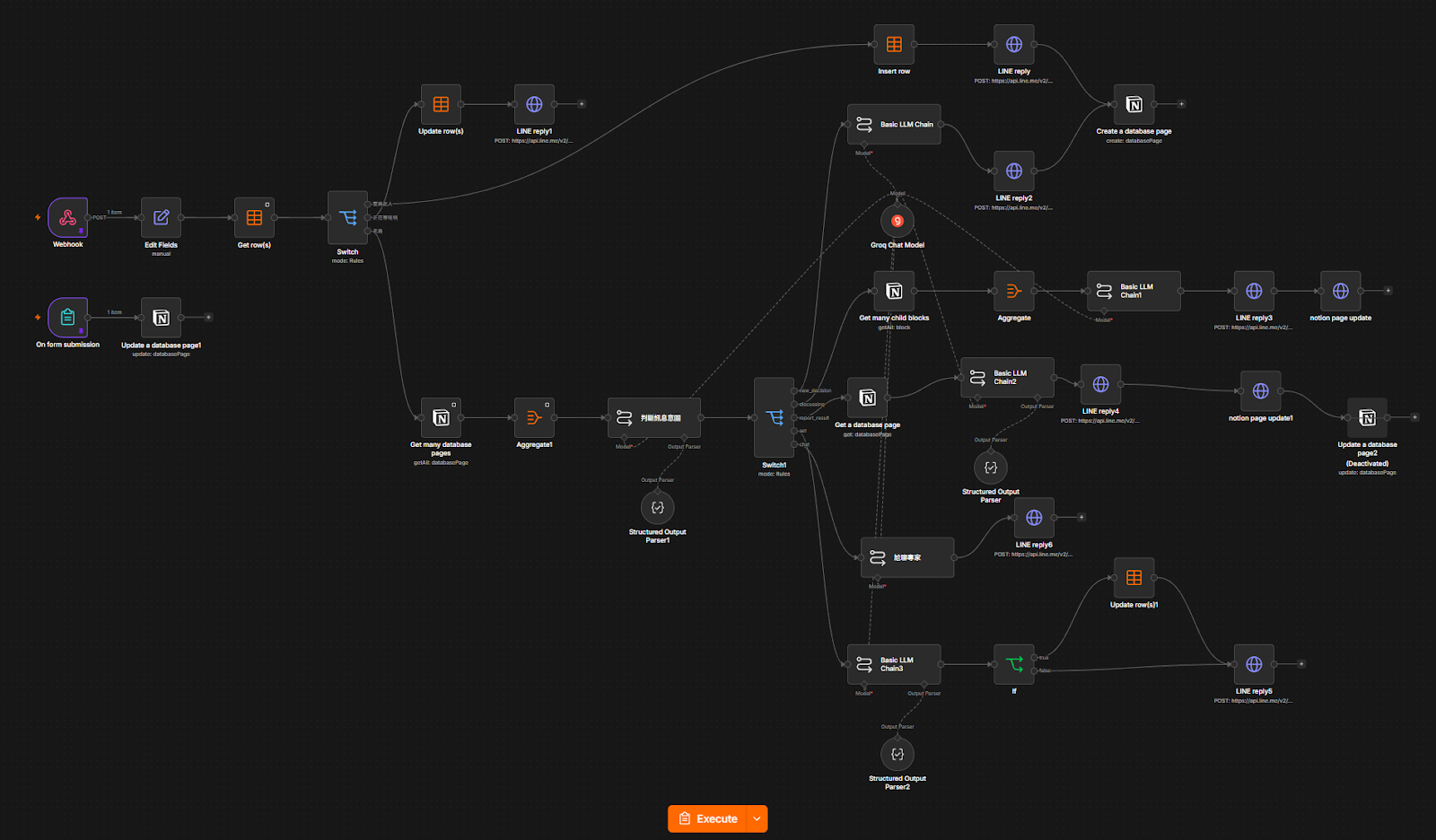Select the Update a database page2 deactivated node
This screenshot has height=840, width=1436.
coord(1367,417)
